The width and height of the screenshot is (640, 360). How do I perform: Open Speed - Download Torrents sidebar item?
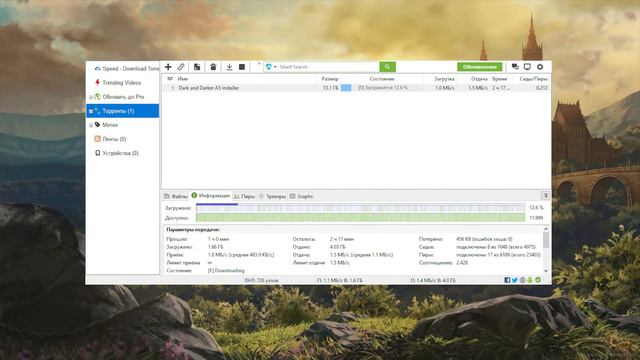coord(123,69)
